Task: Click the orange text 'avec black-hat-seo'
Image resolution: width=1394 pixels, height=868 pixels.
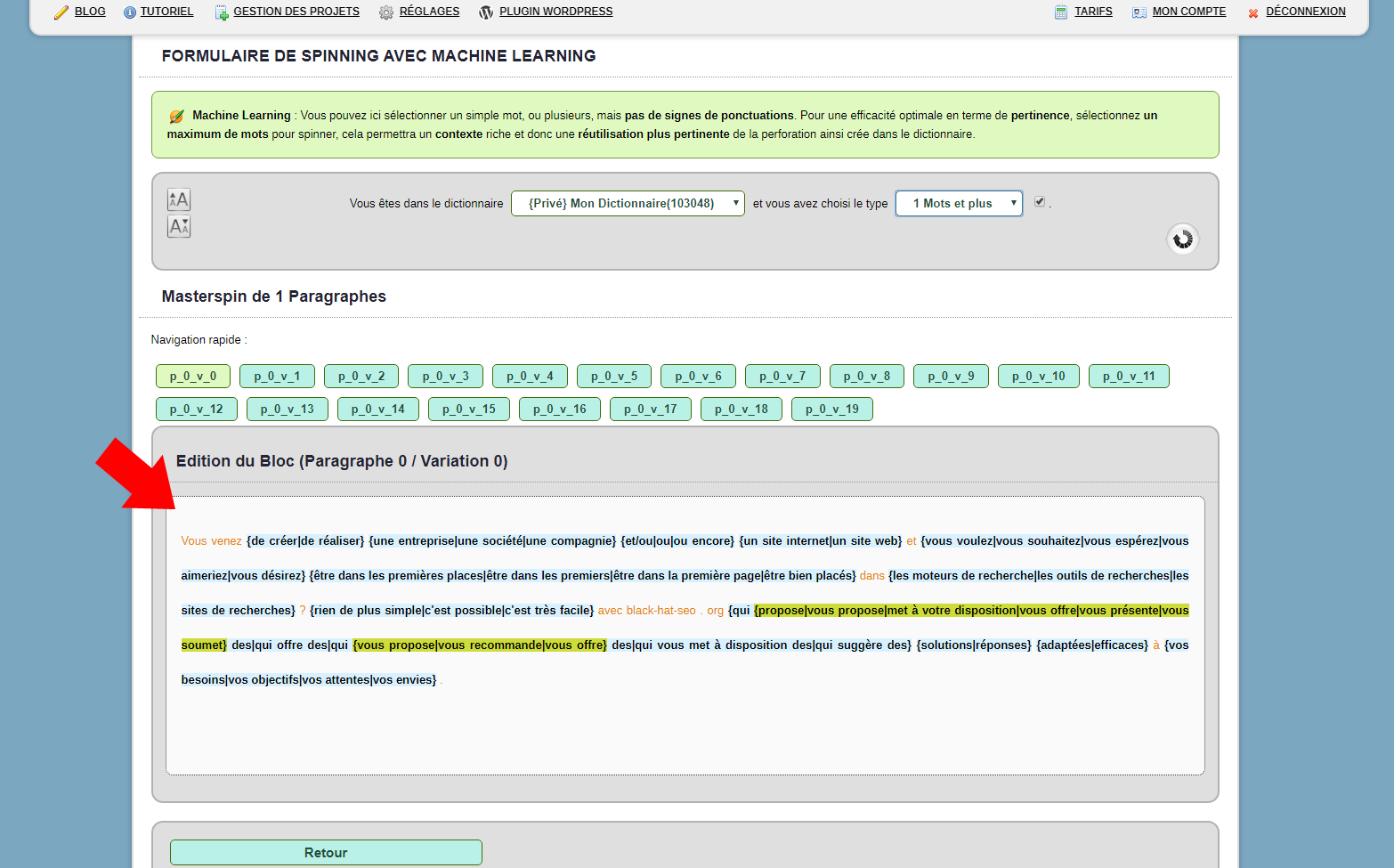Action: tap(647, 611)
